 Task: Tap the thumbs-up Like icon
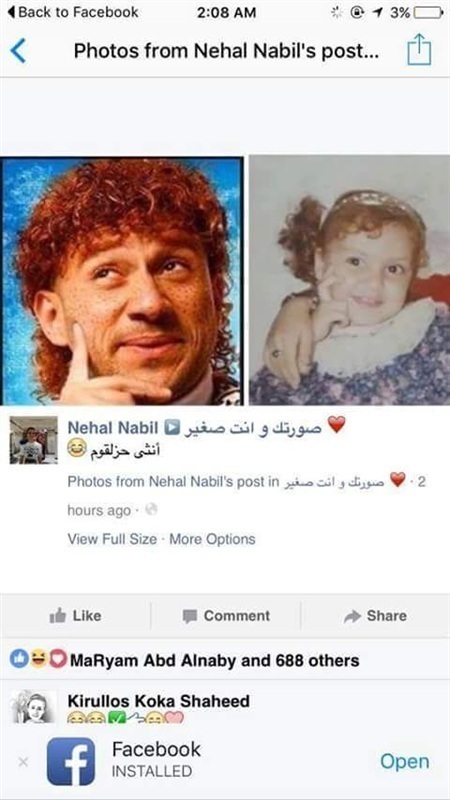pyautogui.click(x=58, y=616)
